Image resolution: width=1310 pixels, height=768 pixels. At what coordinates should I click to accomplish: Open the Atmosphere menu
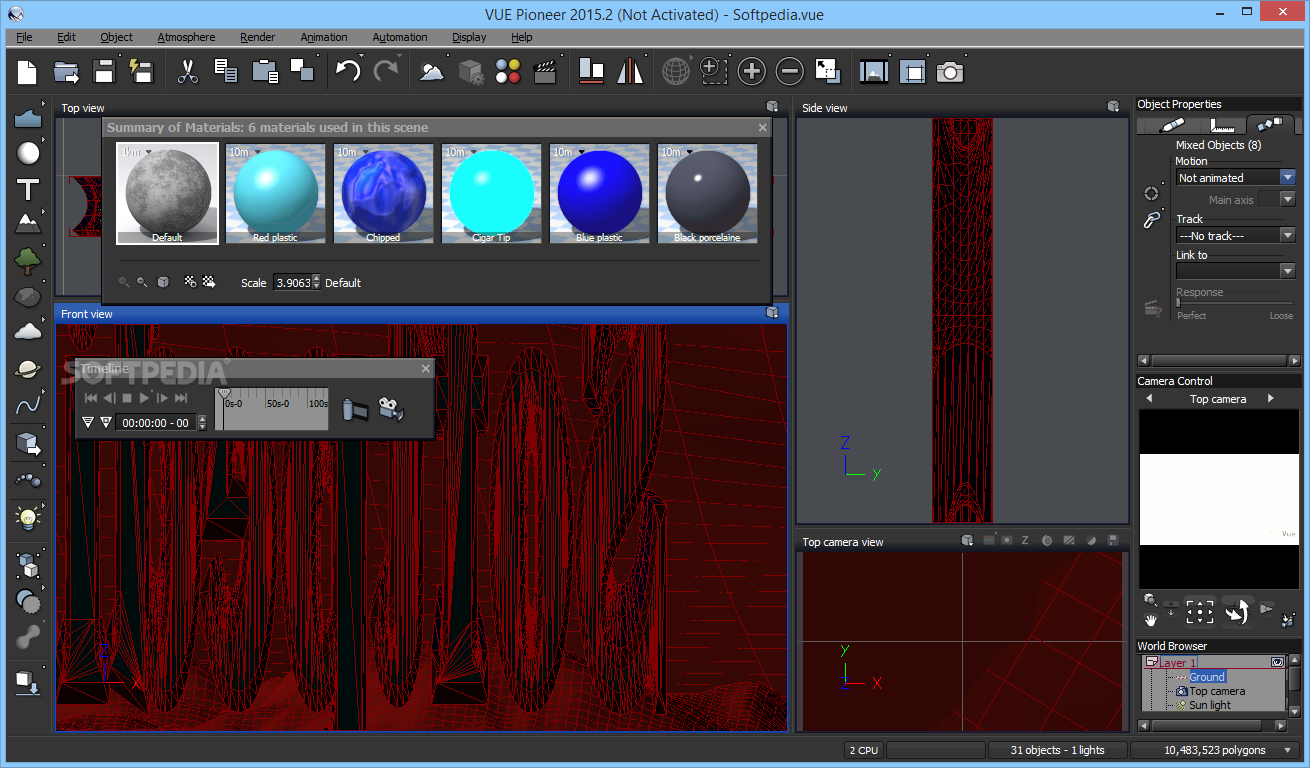coord(186,37)
